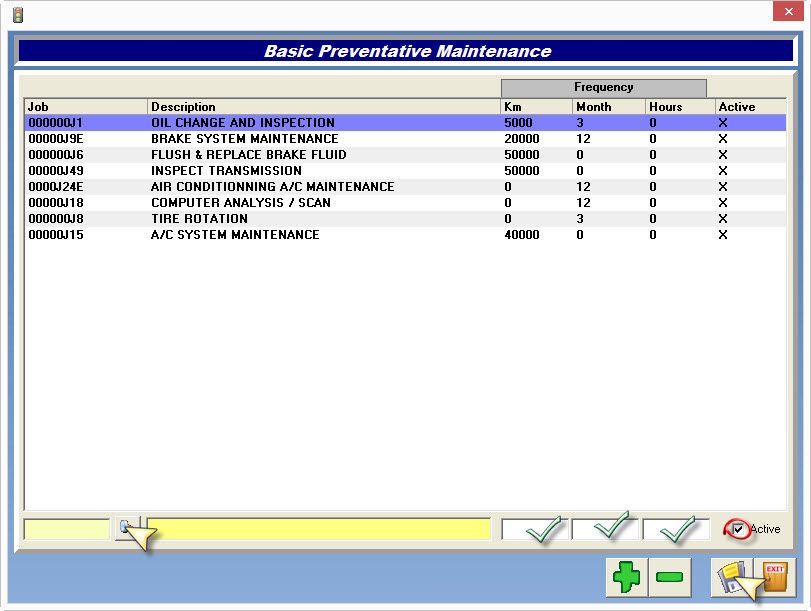Image resolution: width=811 pixels, height=611 pixels.
Task: Click the Description column header
Action: 324,107
